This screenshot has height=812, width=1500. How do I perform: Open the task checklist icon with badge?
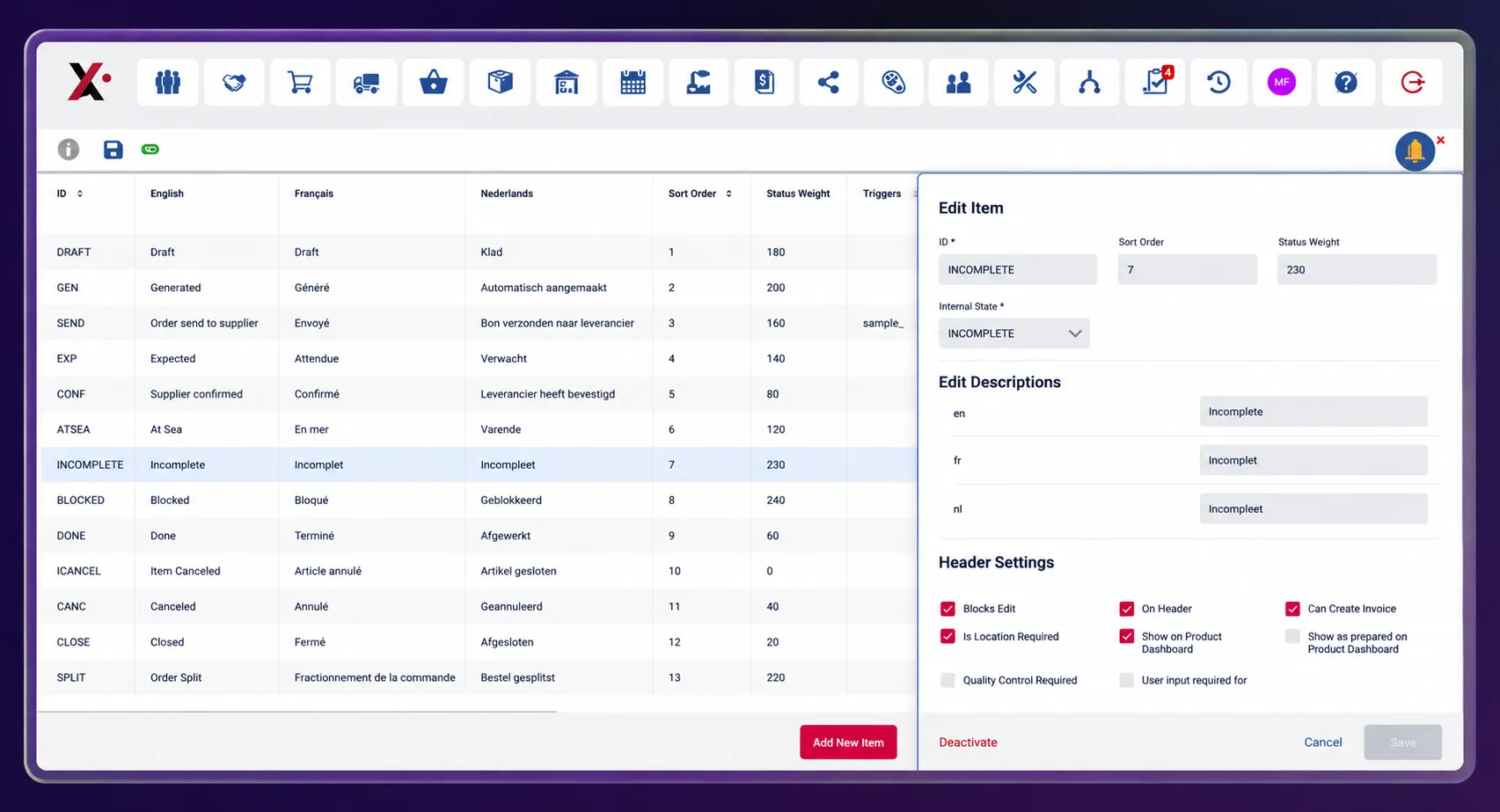point(1154,83)
